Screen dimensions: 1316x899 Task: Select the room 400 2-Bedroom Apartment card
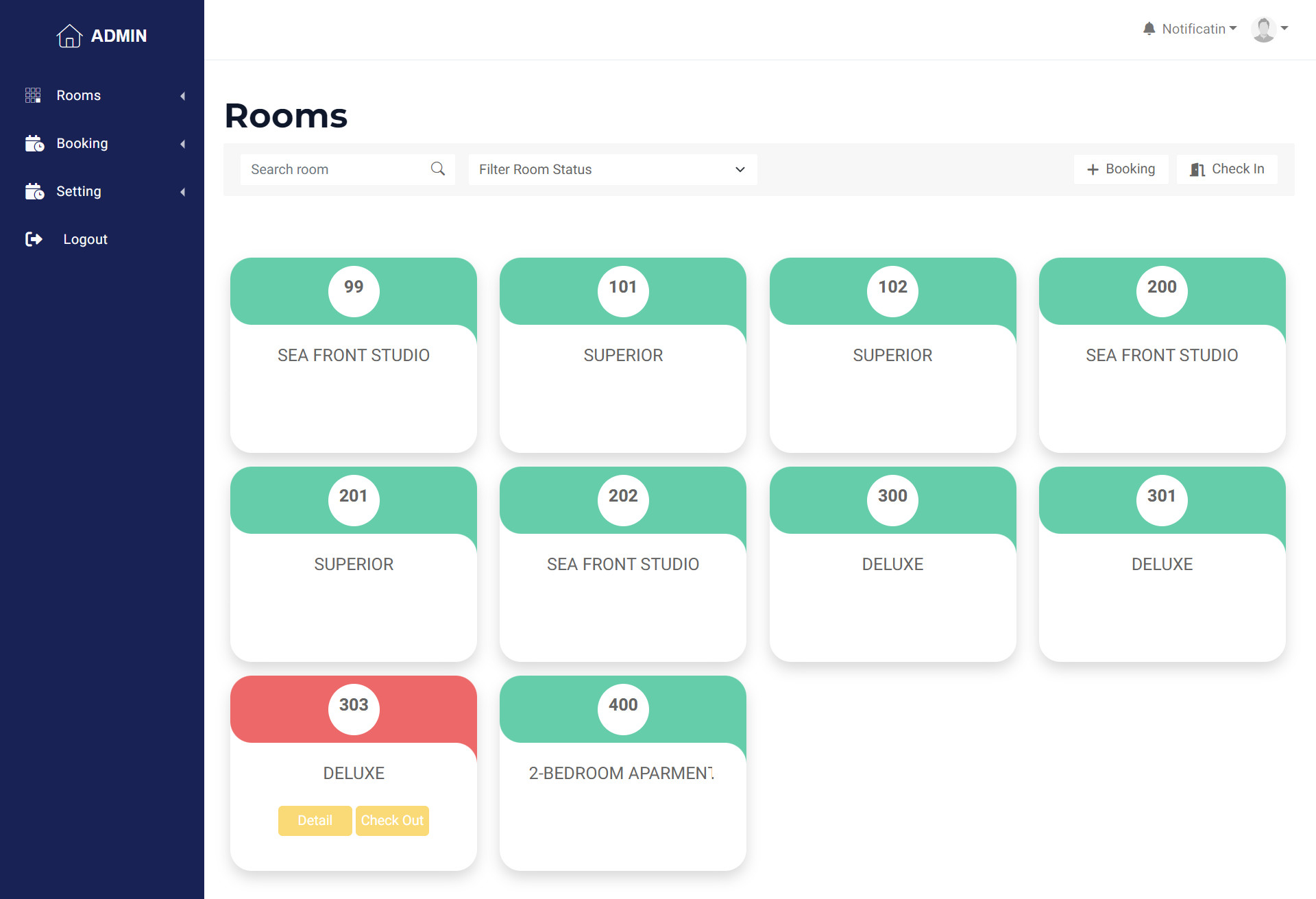pyautogui.click(x=622, y=773)
